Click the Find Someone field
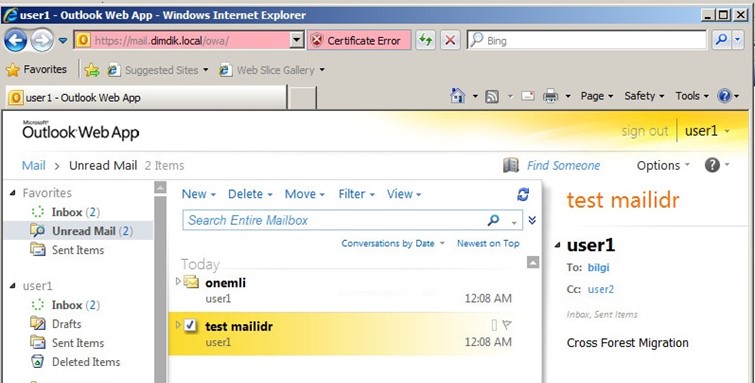The image size is (755, 383). click(563, 166)
